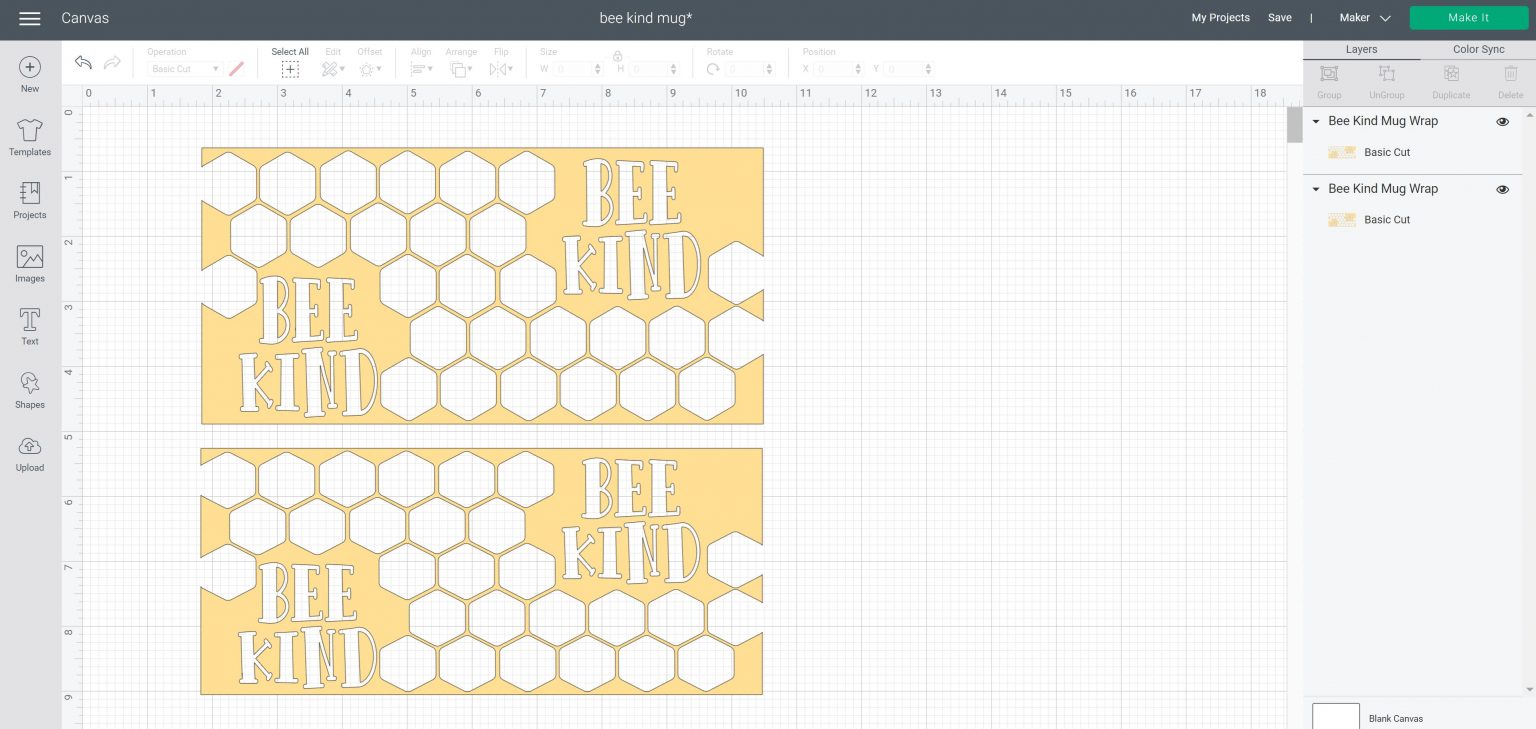The width and height of the screenshot is (1536, 729).
Task: Open the hamburger main menu
Action: [x=30, y=19]
